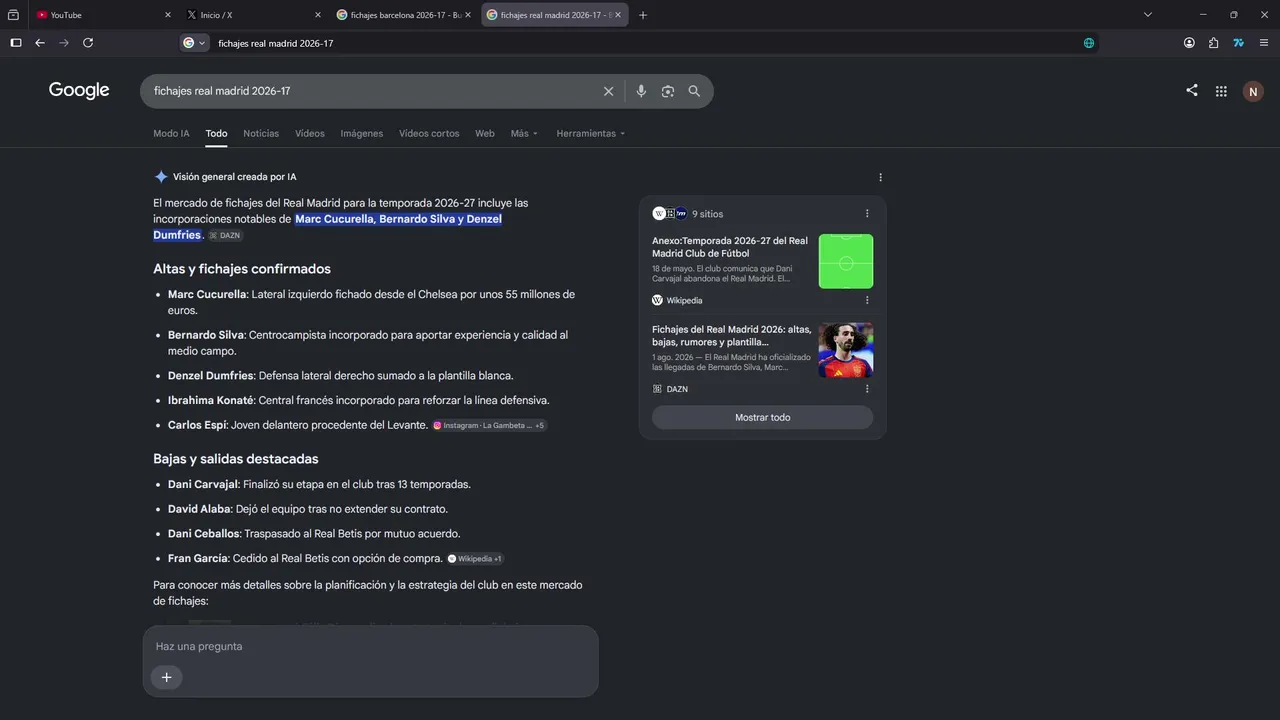Focus the Haz una pregunta input

(370, 646)
